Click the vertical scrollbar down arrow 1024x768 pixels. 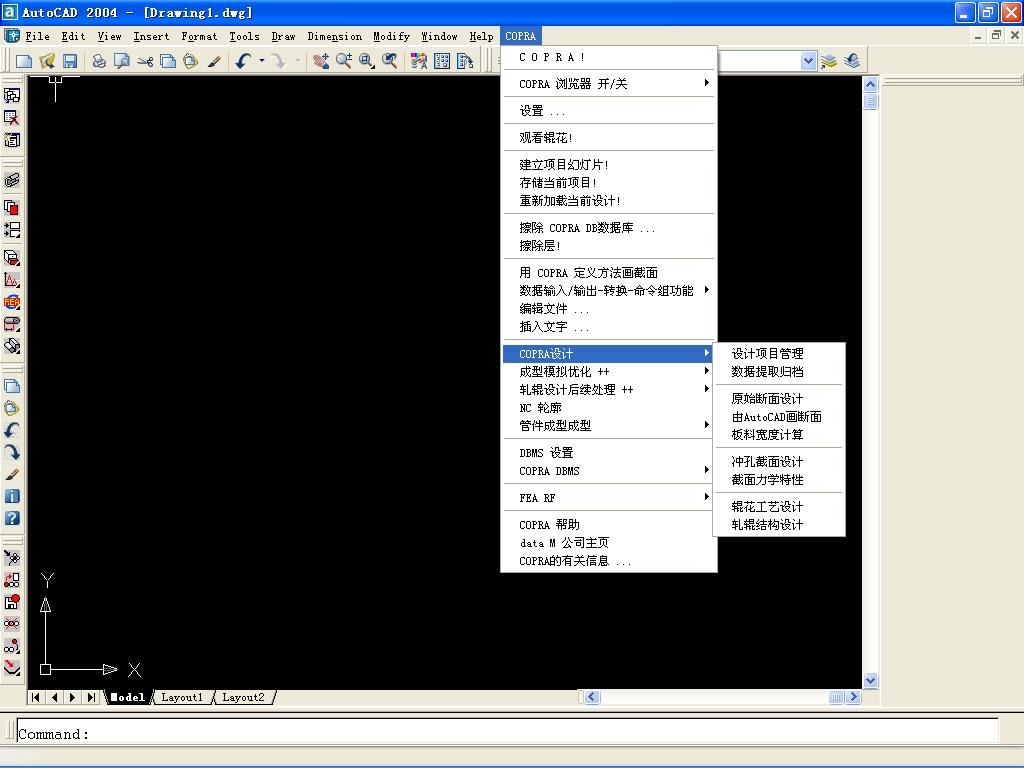[x=870, y=680]
